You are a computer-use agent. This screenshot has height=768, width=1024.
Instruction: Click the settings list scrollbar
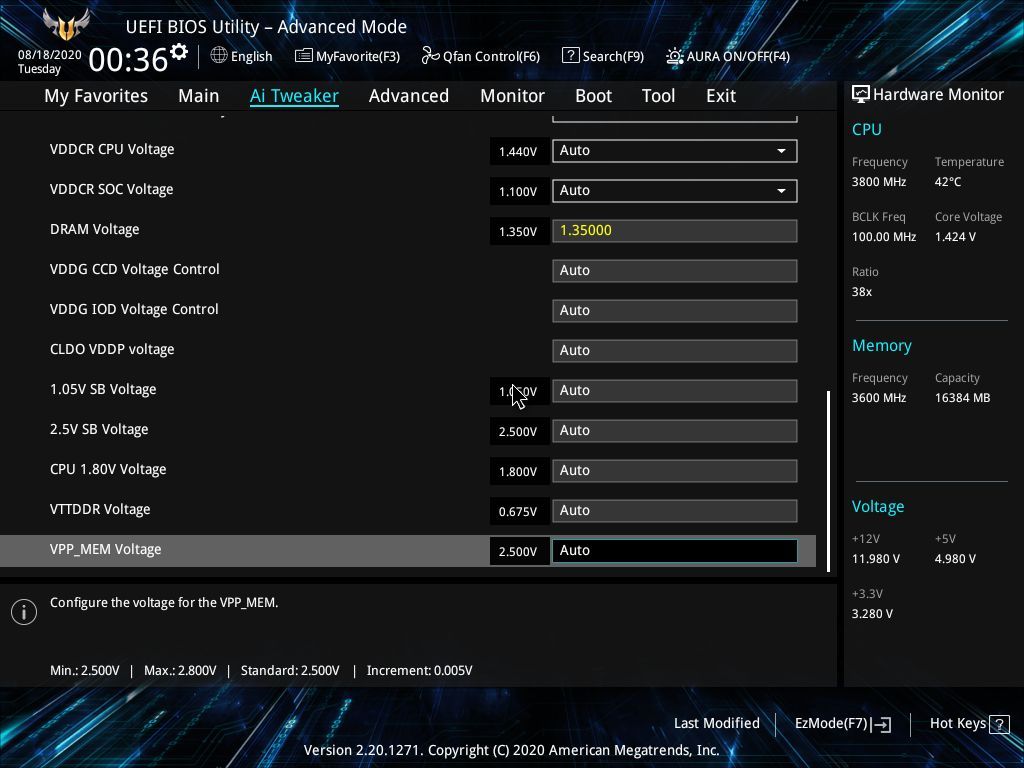pyautogui.click(x=828, y=481)
